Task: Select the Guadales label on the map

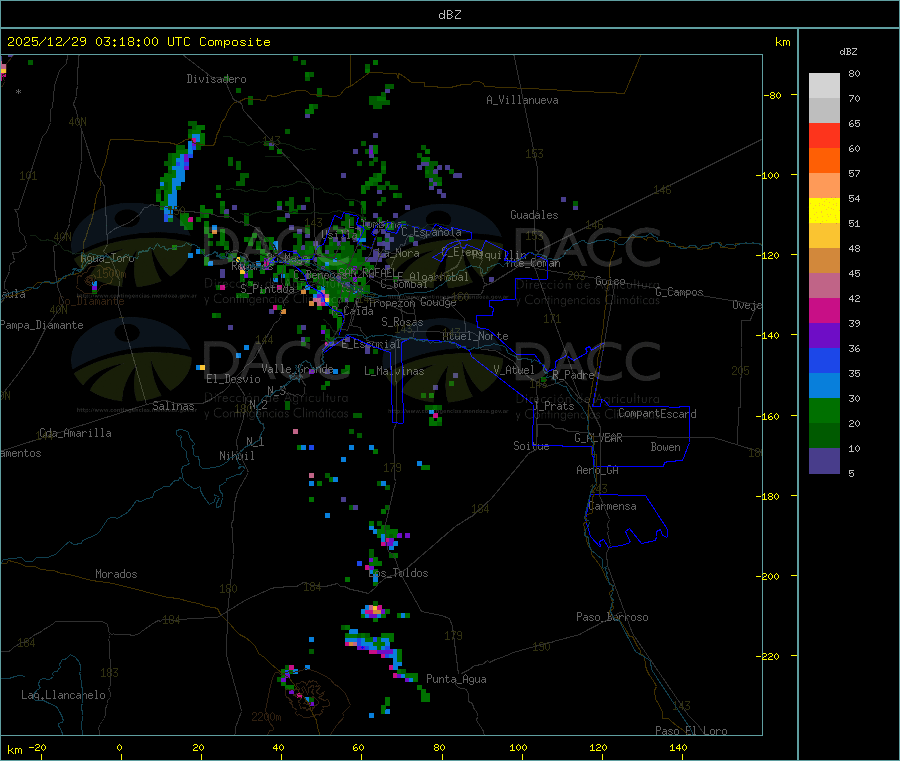Action: tap(534, 215)
